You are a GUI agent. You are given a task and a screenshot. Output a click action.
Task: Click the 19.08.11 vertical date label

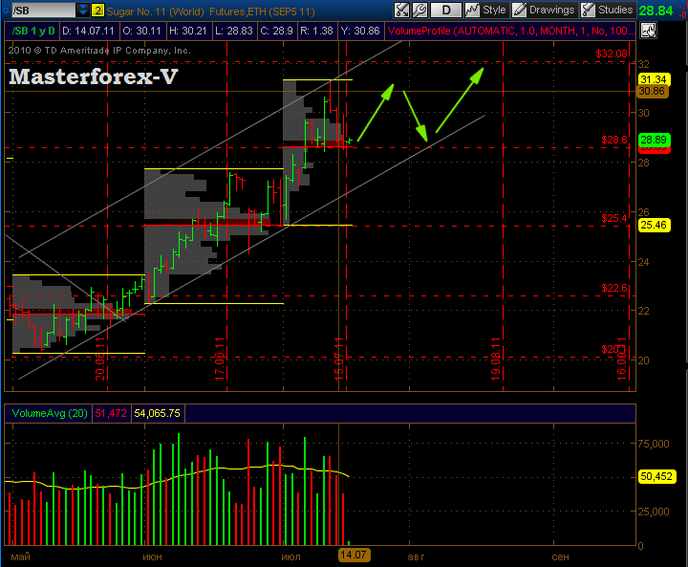click(496, 359)
